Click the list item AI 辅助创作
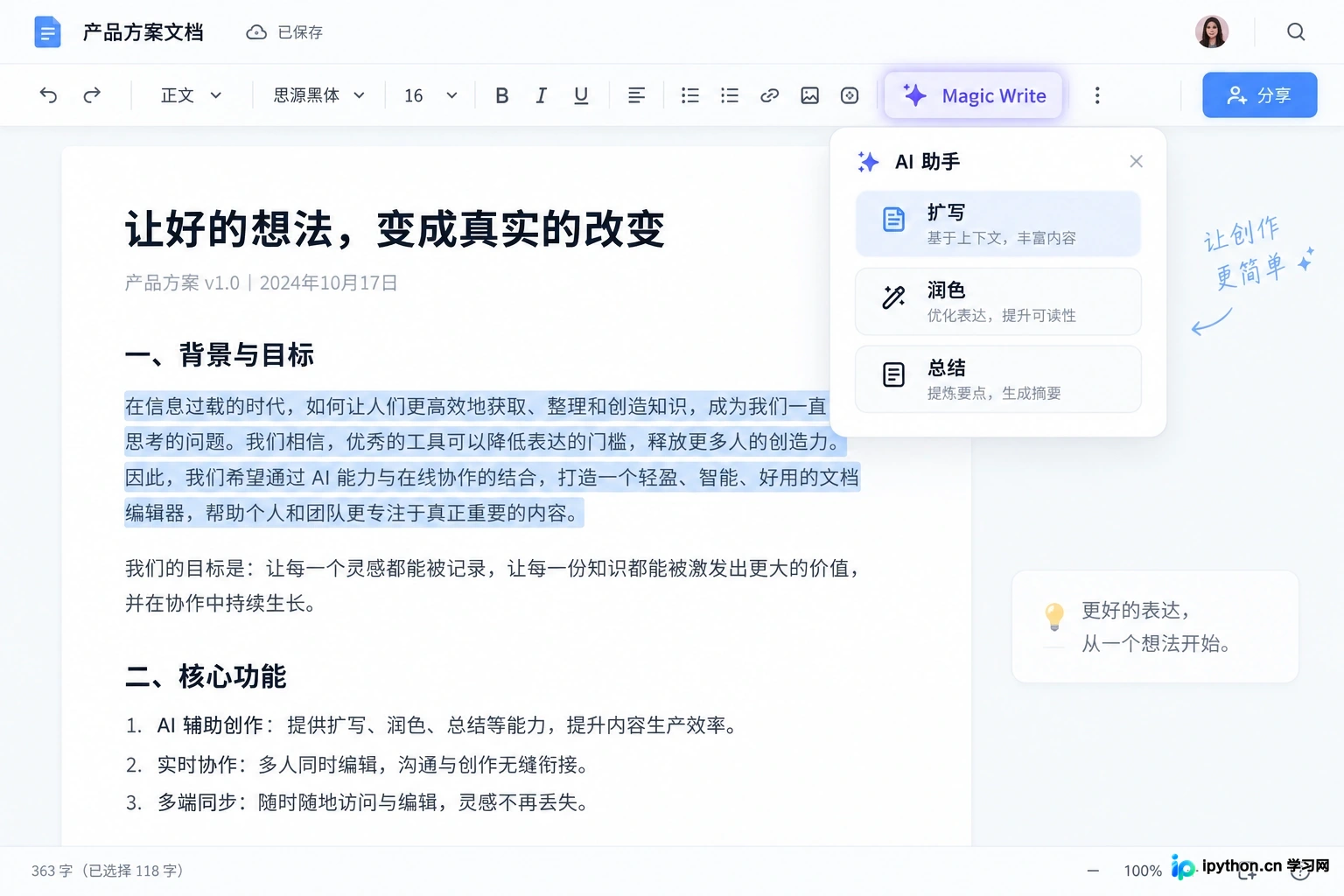The height and width of the screenshot is (896, 1344). [x=433, y=725]
